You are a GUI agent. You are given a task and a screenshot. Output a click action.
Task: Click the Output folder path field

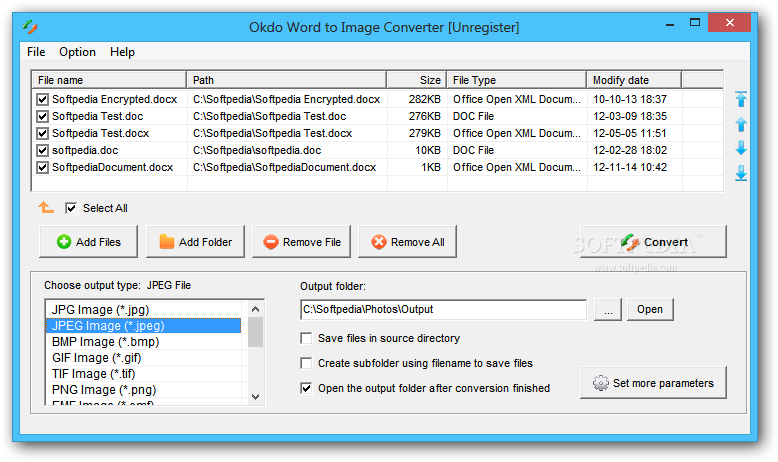444,310
